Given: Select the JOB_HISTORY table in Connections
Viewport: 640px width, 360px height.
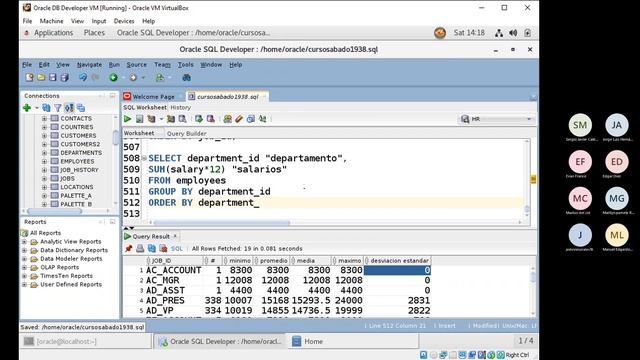Looking at the screenshot, I should point(79,170).
